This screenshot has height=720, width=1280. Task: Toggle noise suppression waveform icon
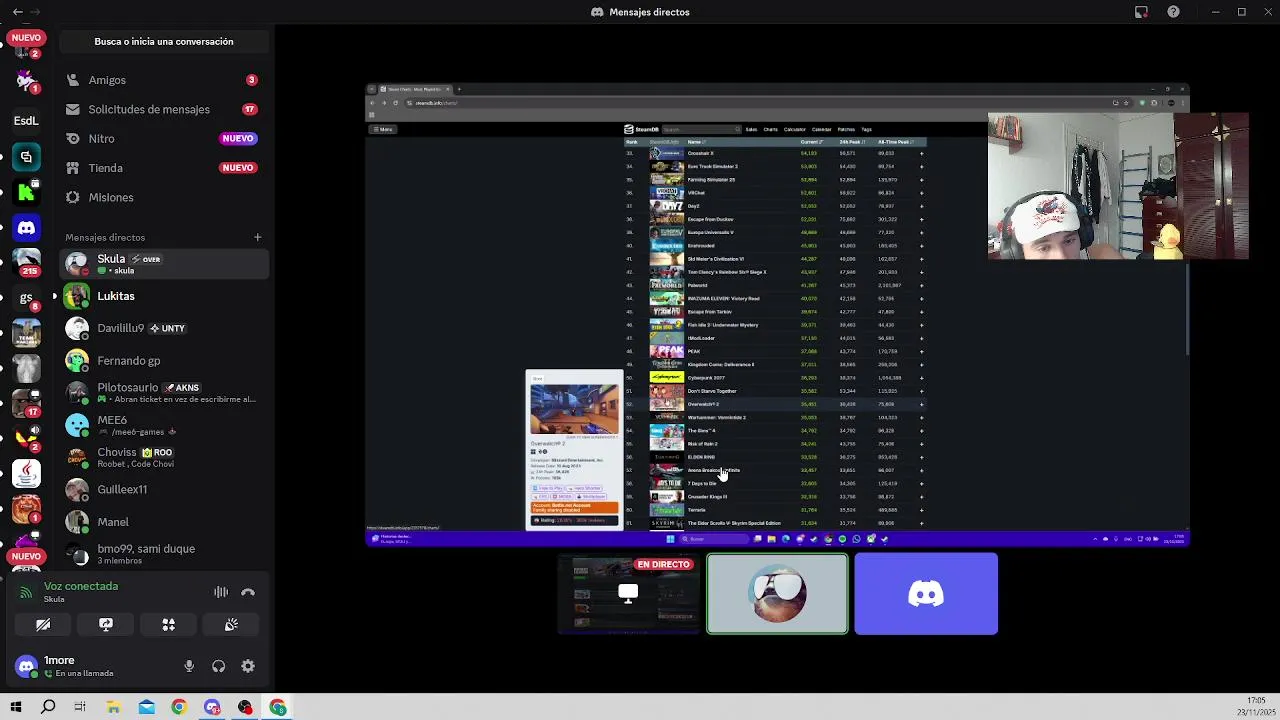pos(220,592)
